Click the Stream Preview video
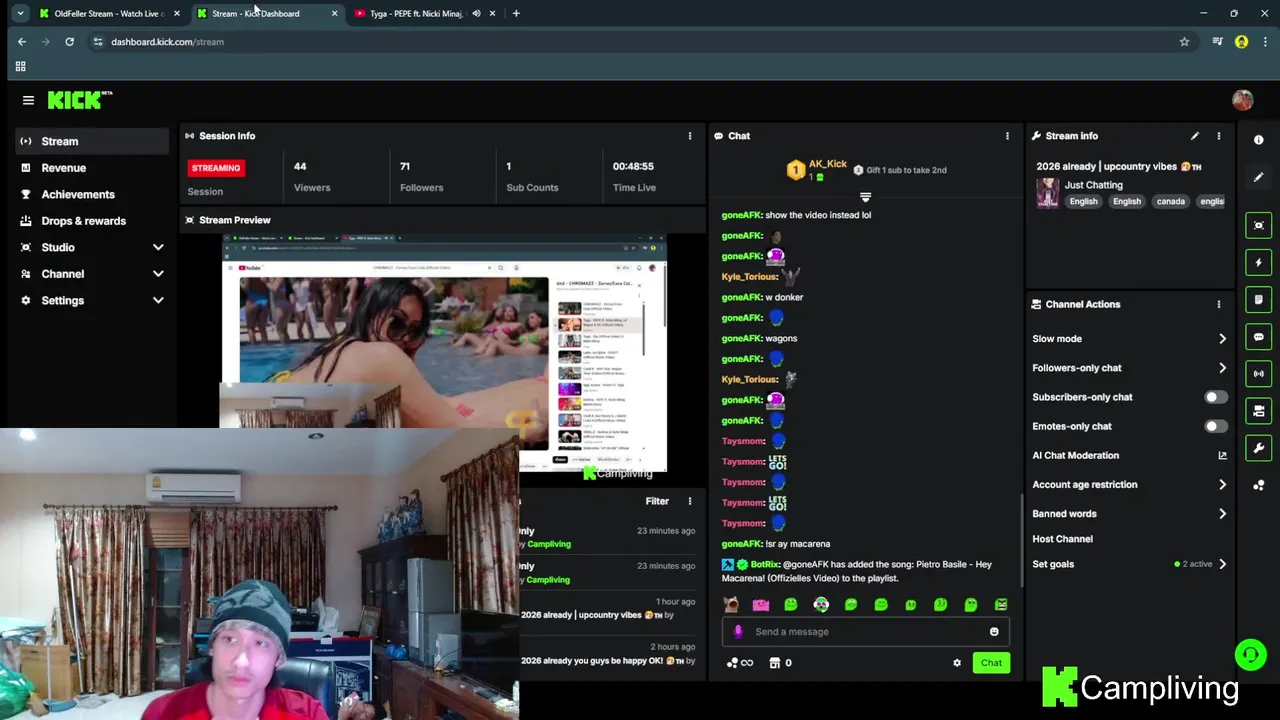The height and width of the screenshot is (720, 1280). coord(444,353)
